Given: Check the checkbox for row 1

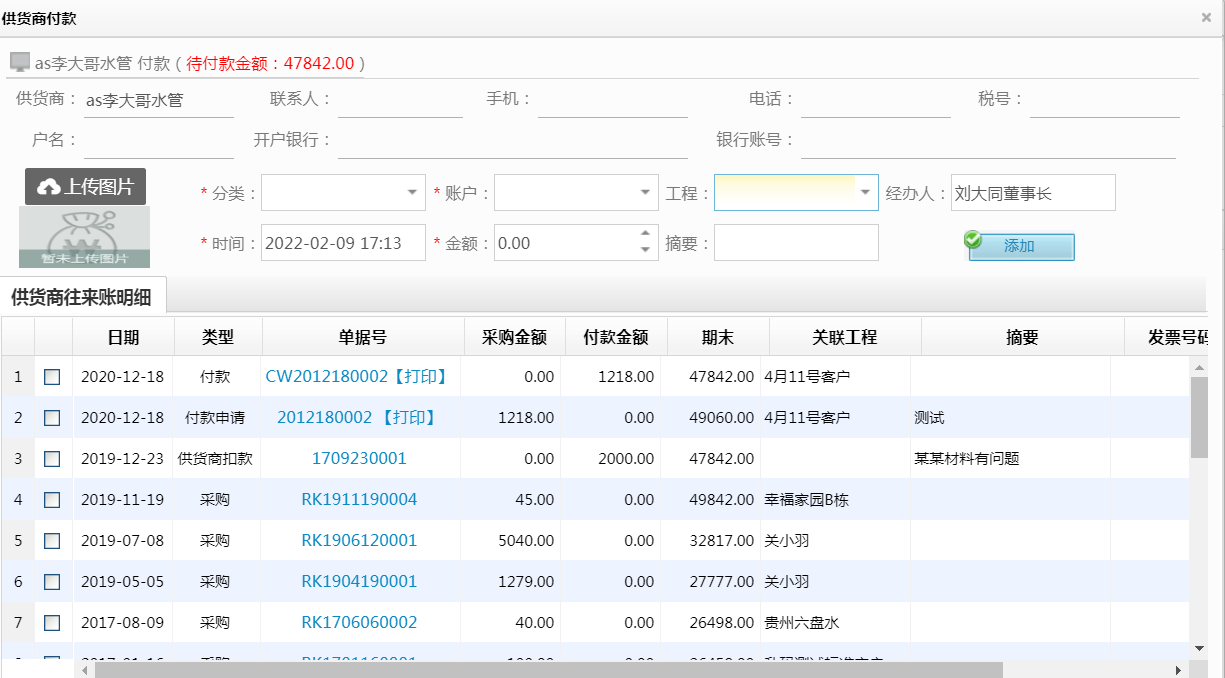Looking at the screenshot, I should pyautogui.click(x=52, y=377).
